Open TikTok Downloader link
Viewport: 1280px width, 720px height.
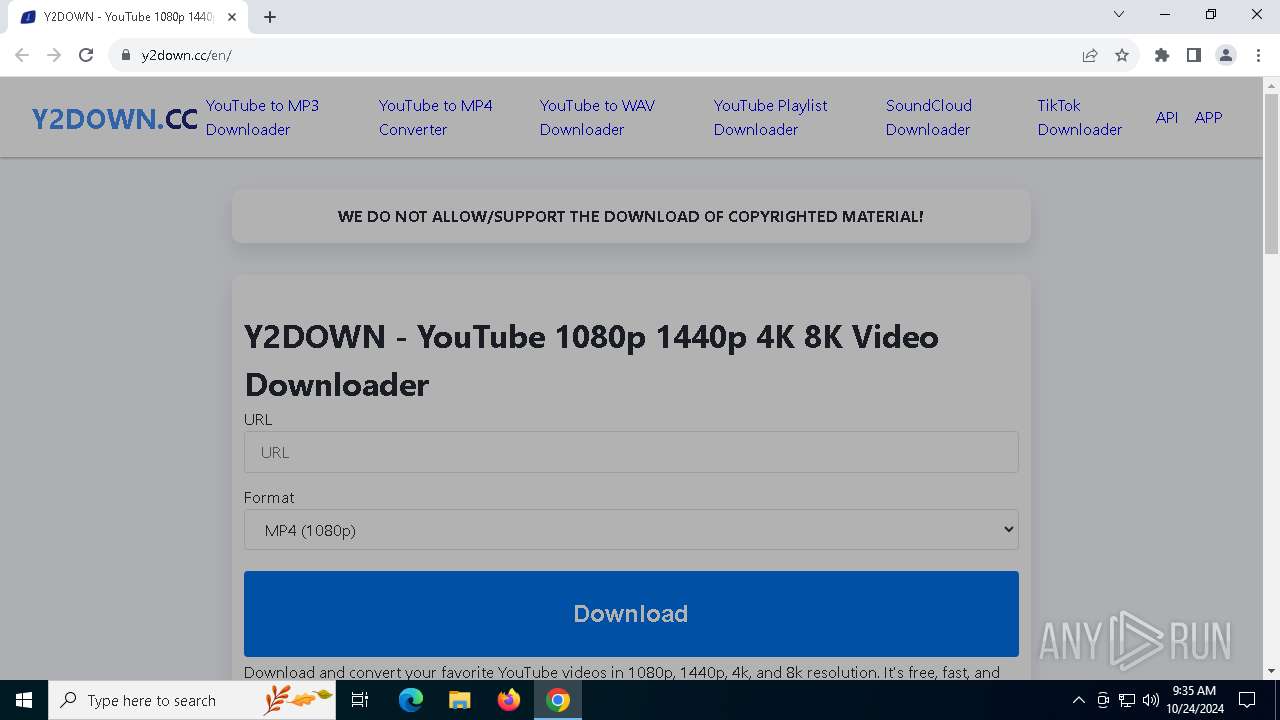[1079, 117]
